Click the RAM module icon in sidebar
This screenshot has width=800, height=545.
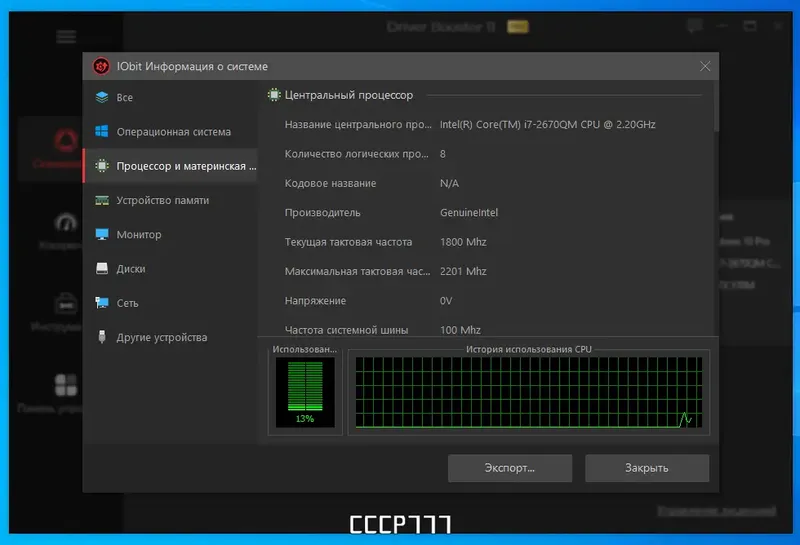click(x=102, y=200)
